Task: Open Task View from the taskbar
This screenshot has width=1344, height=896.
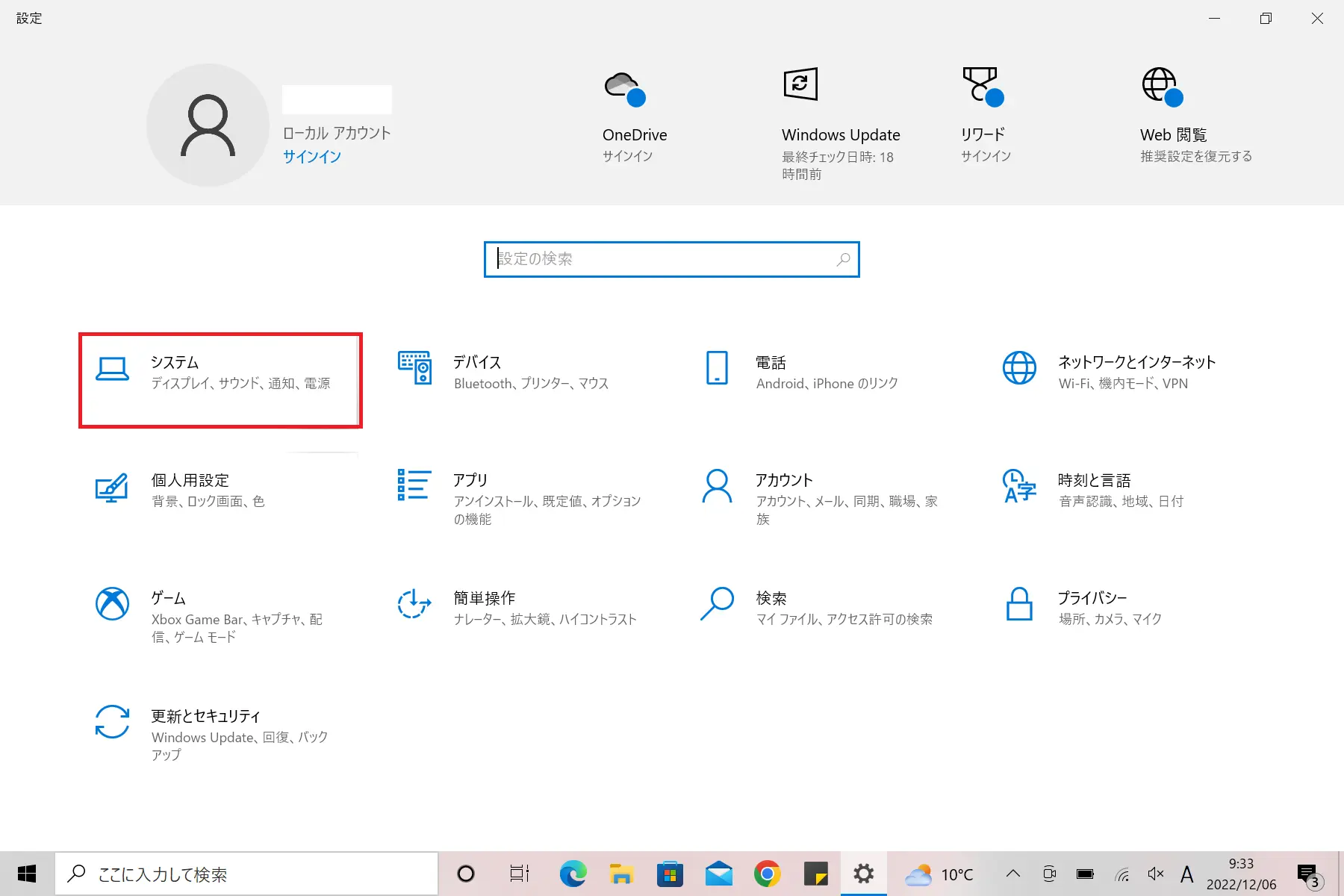Action: [520, 874]
